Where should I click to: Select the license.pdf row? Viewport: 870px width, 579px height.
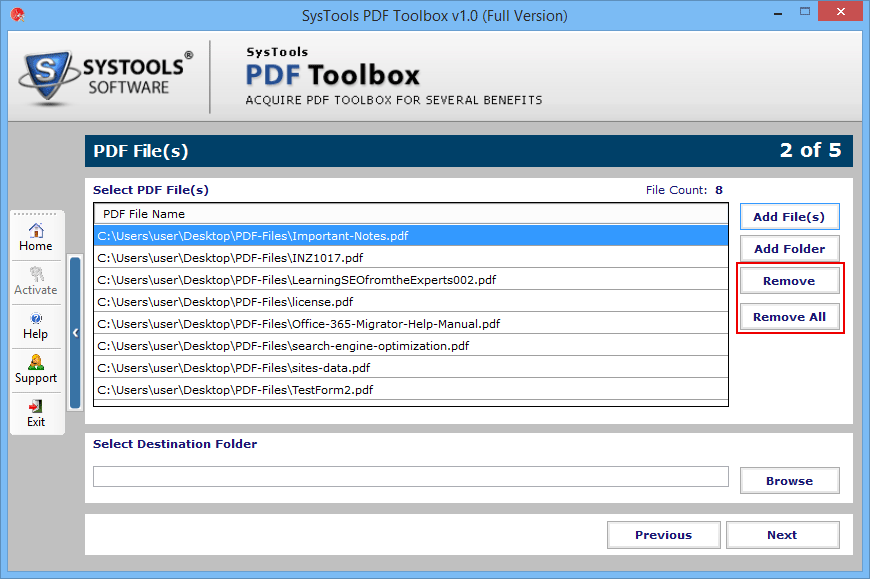[x=411, y=302]
